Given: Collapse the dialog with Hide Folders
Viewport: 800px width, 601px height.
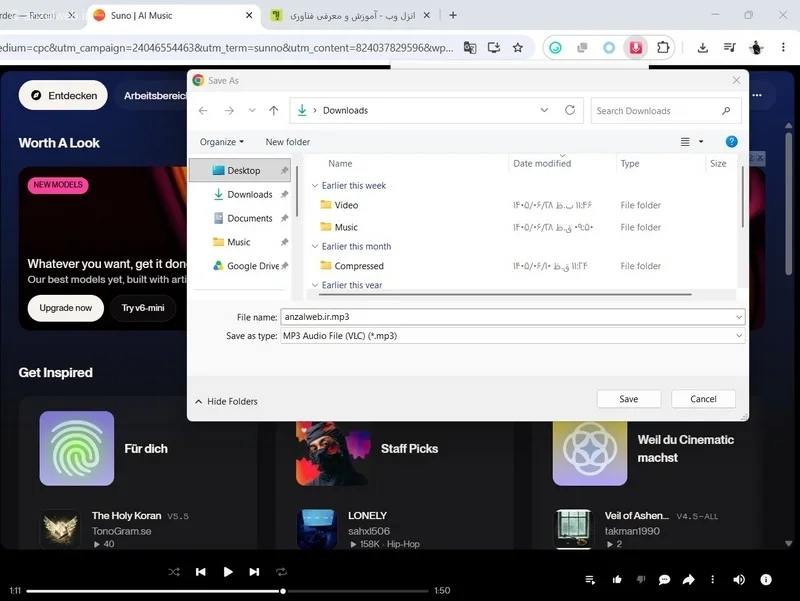Looking at the screenshot, I should coord(226,402).
